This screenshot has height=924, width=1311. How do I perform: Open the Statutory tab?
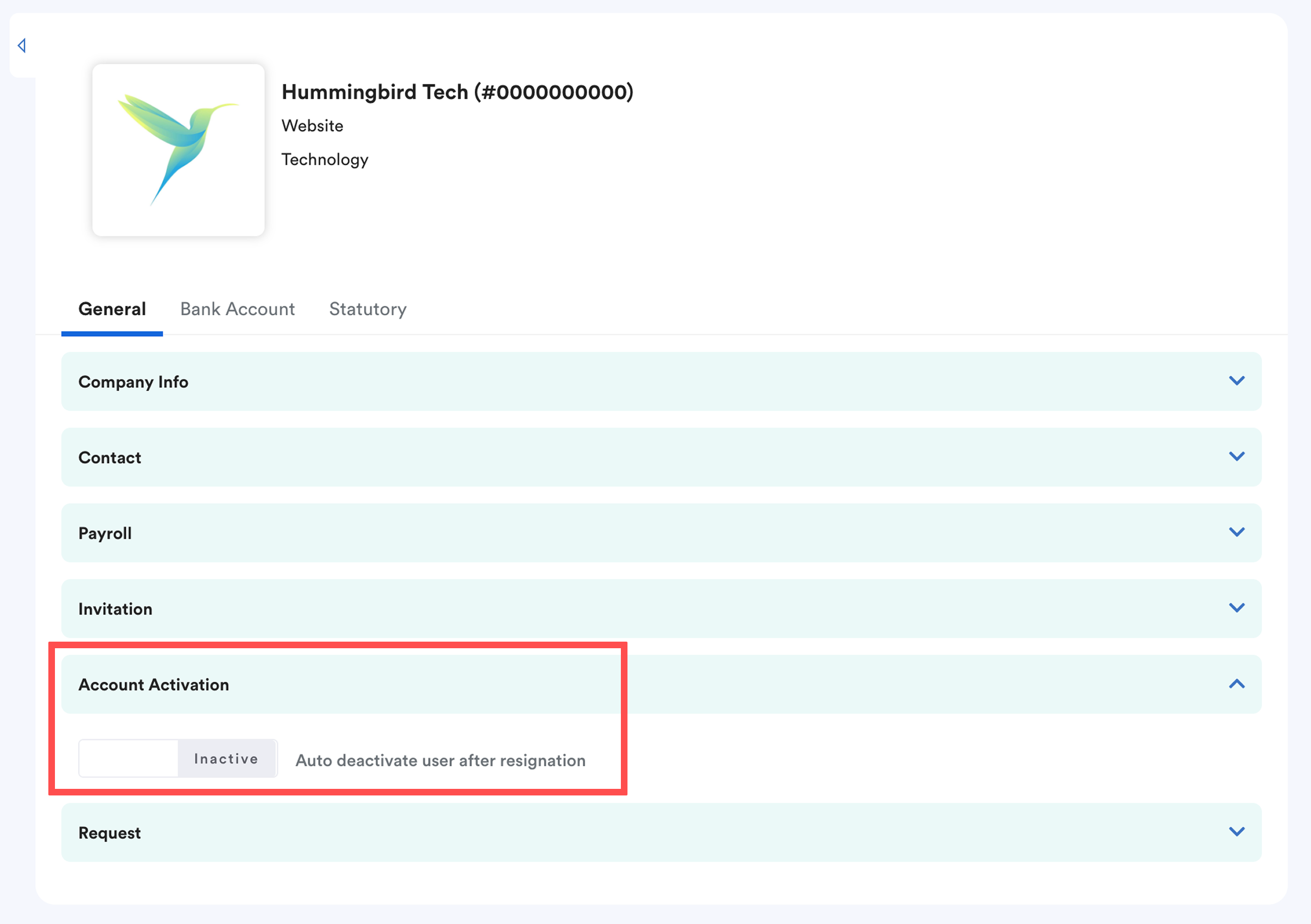368,309
